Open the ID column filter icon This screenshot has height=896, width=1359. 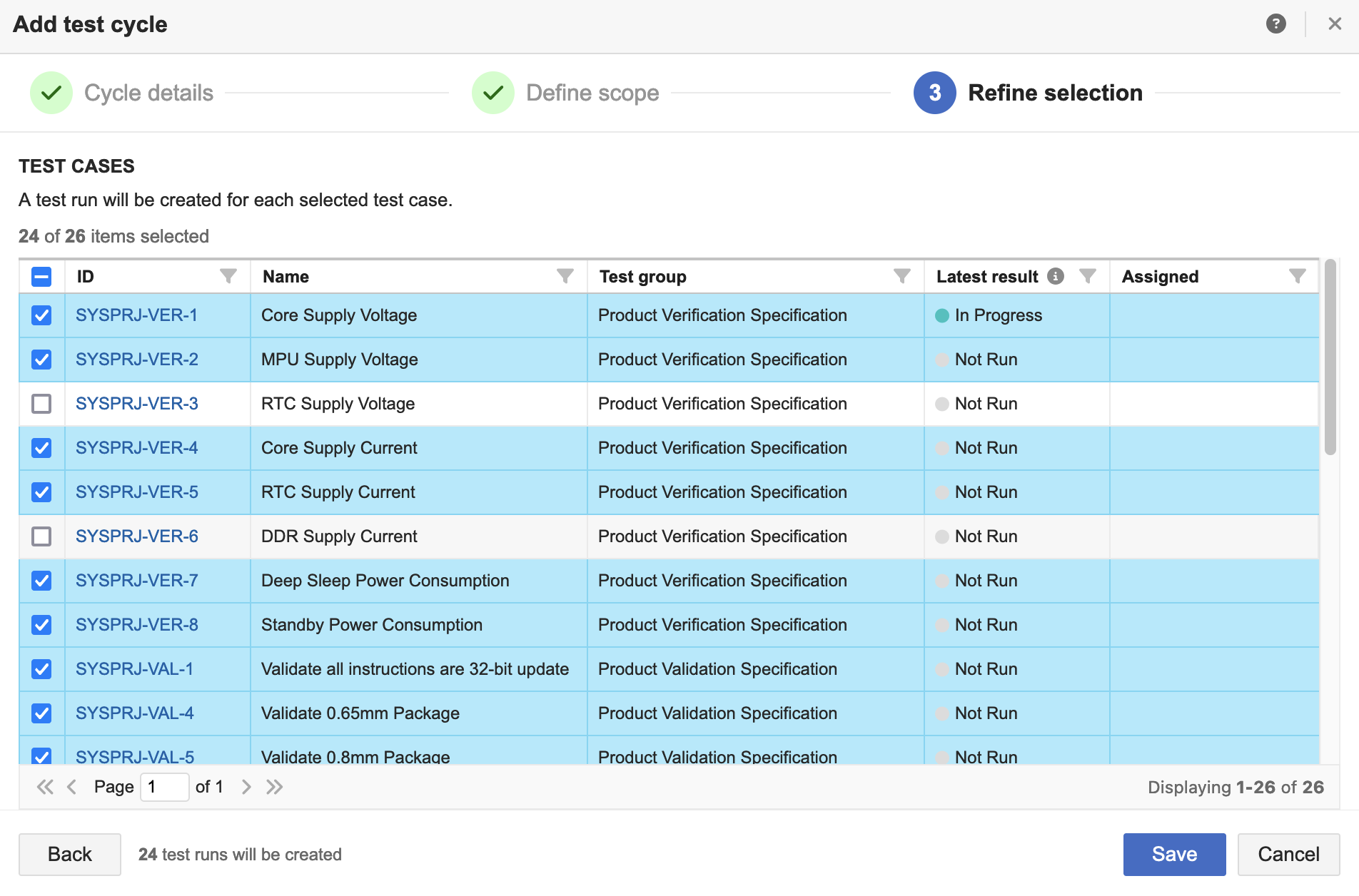228,276
